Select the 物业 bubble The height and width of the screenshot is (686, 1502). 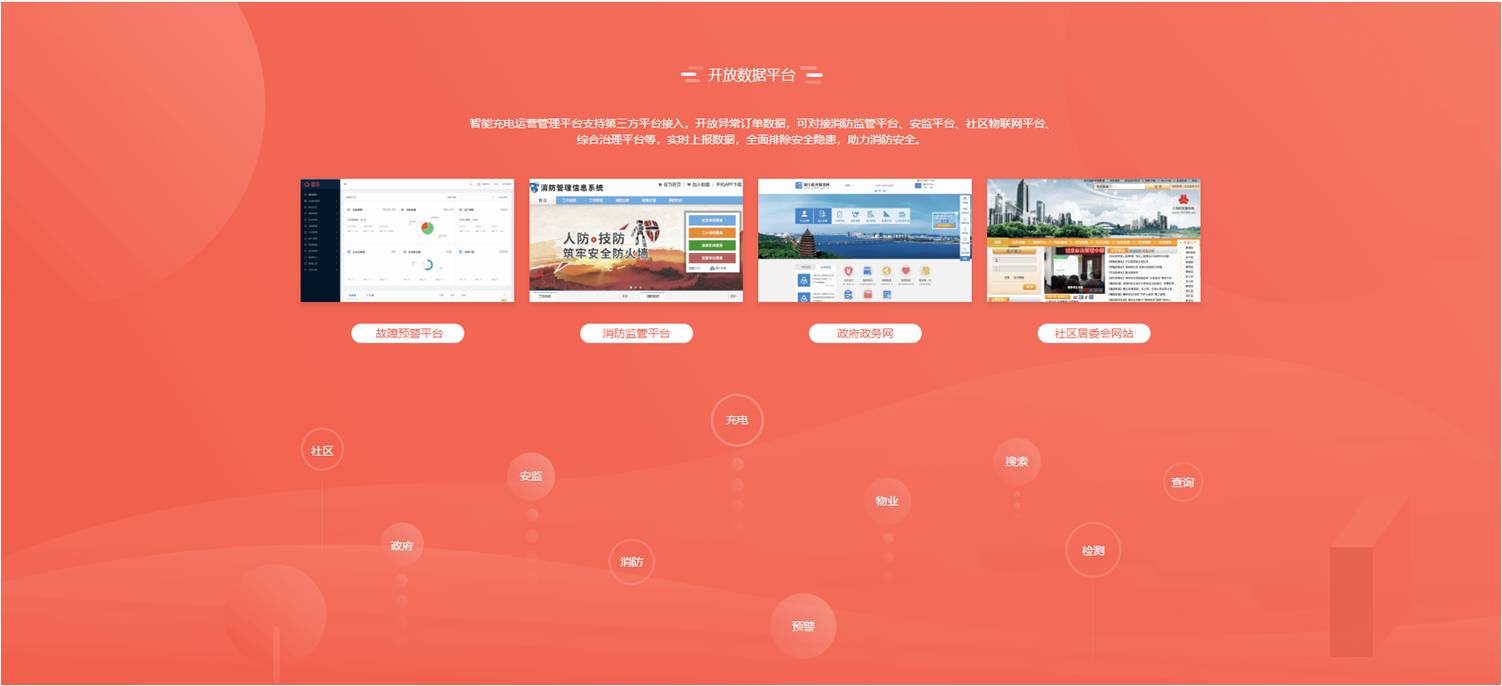(887, 501)
